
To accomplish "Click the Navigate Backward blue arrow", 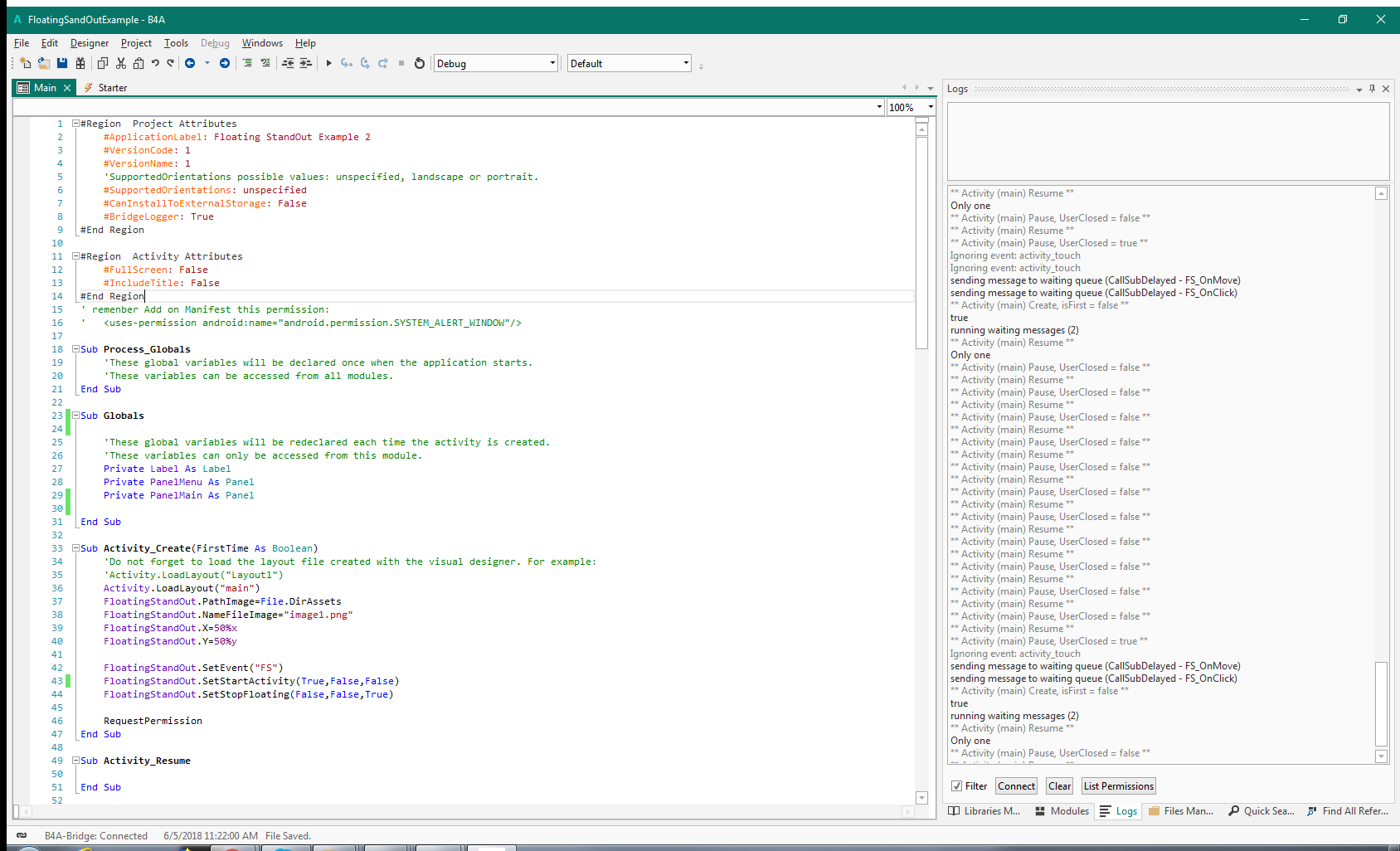I will pyautogui.click(x=190, y=63).
